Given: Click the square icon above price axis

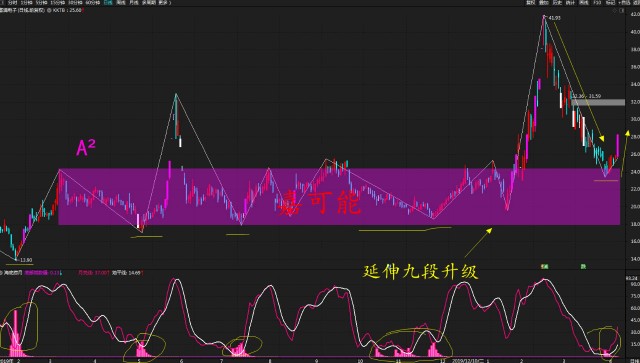Looking at the screenshot, I should coord(621,10).
